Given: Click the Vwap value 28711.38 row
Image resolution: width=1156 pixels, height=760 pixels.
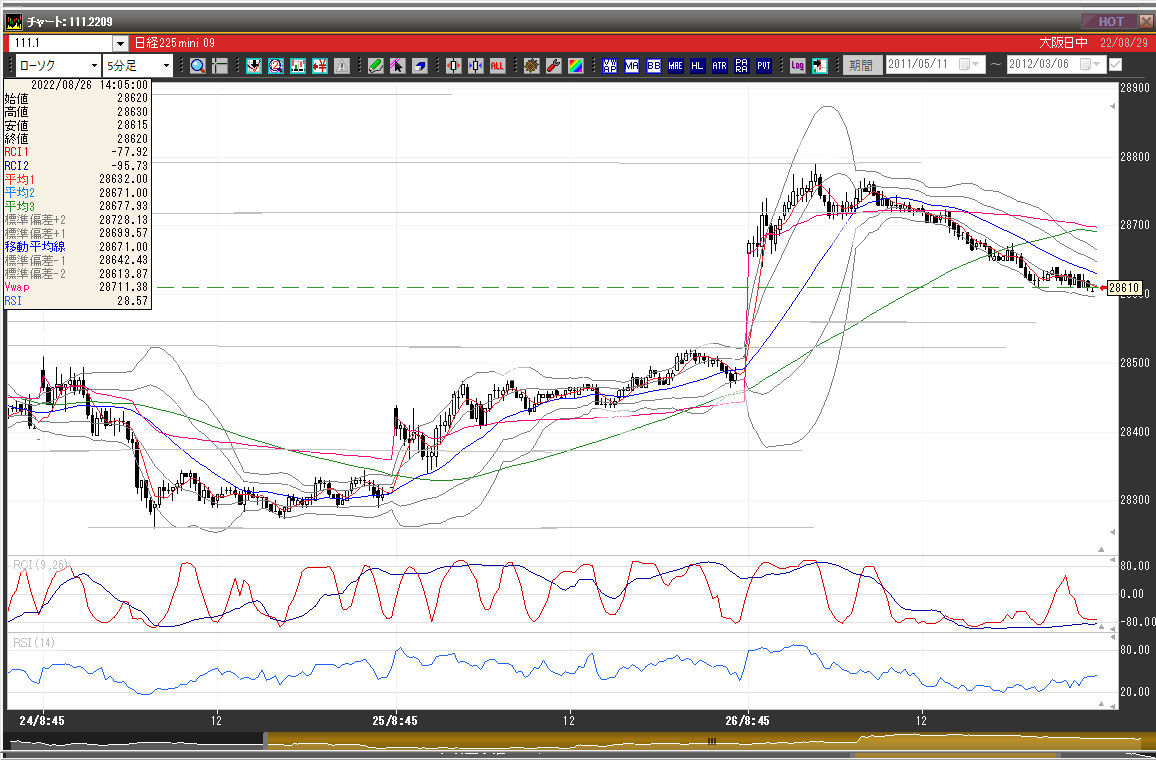Looking at the screenshot, I should (77, 287).
